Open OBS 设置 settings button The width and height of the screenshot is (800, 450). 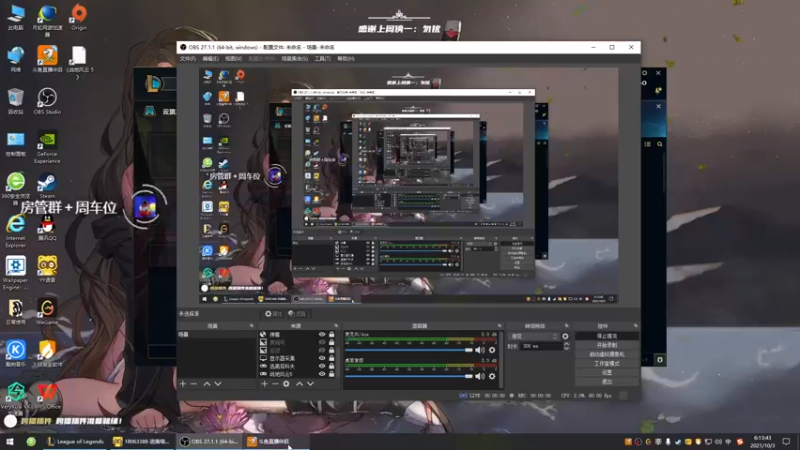[607, 372]
